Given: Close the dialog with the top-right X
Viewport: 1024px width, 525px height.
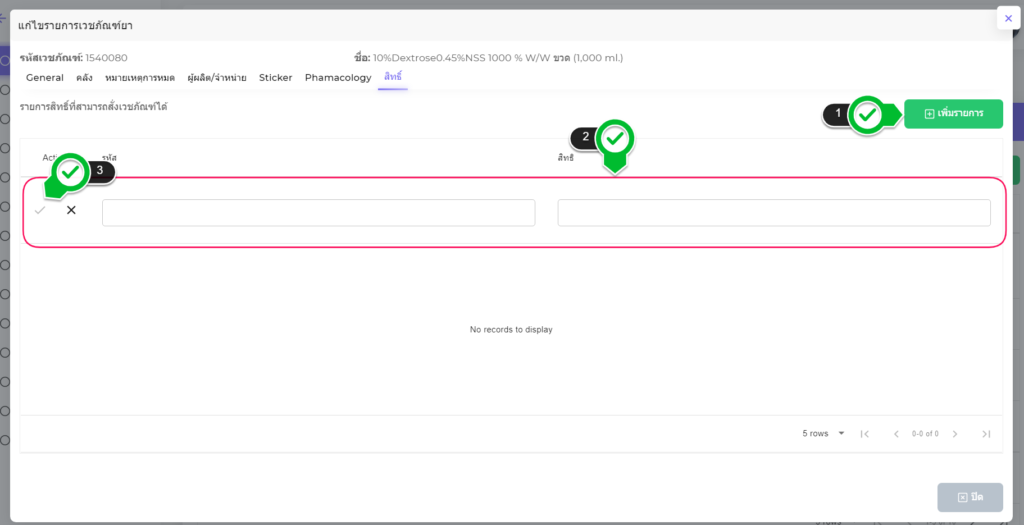Looking at the screenshot, I should [1008, 18].
